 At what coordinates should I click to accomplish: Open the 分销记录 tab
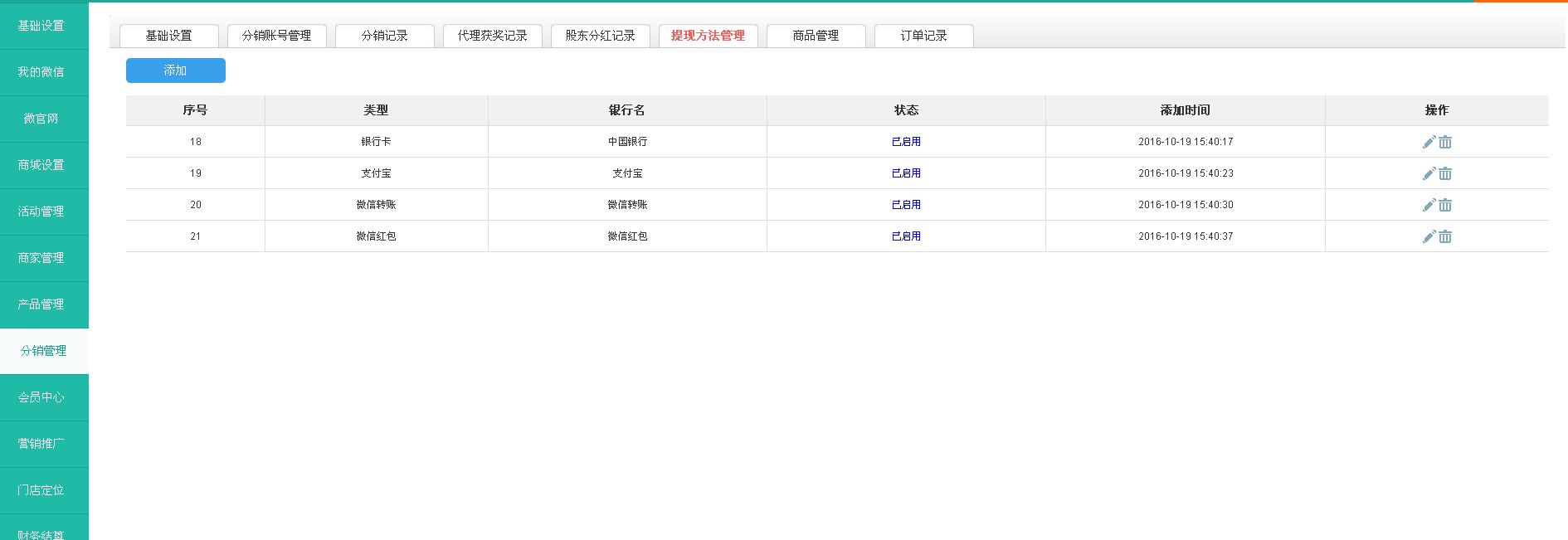click(384, 36)
